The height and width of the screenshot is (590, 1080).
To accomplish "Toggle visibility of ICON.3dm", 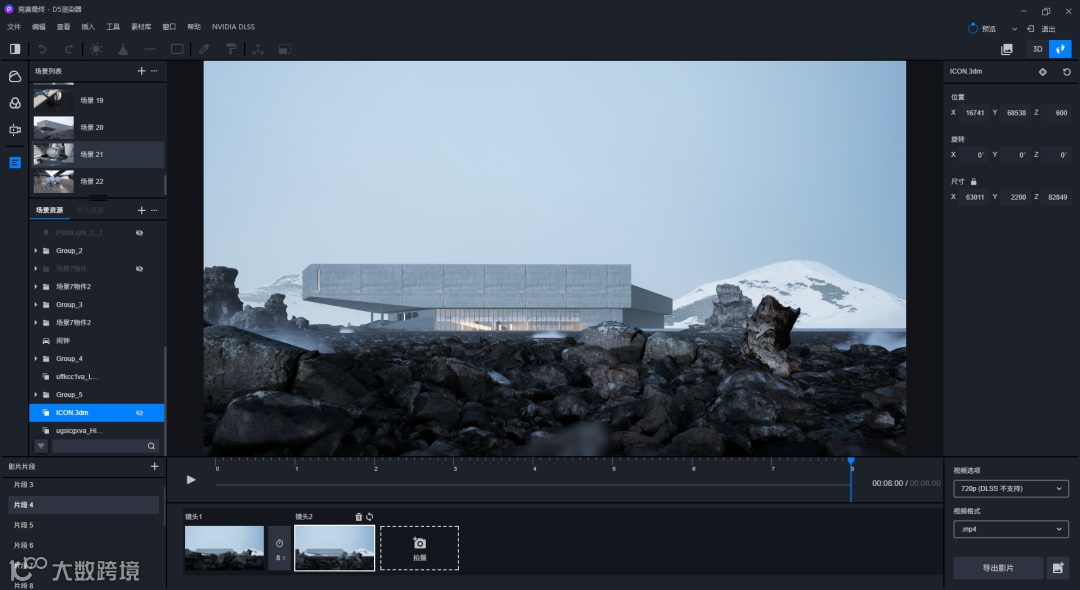I will click(x=139, y=413).
